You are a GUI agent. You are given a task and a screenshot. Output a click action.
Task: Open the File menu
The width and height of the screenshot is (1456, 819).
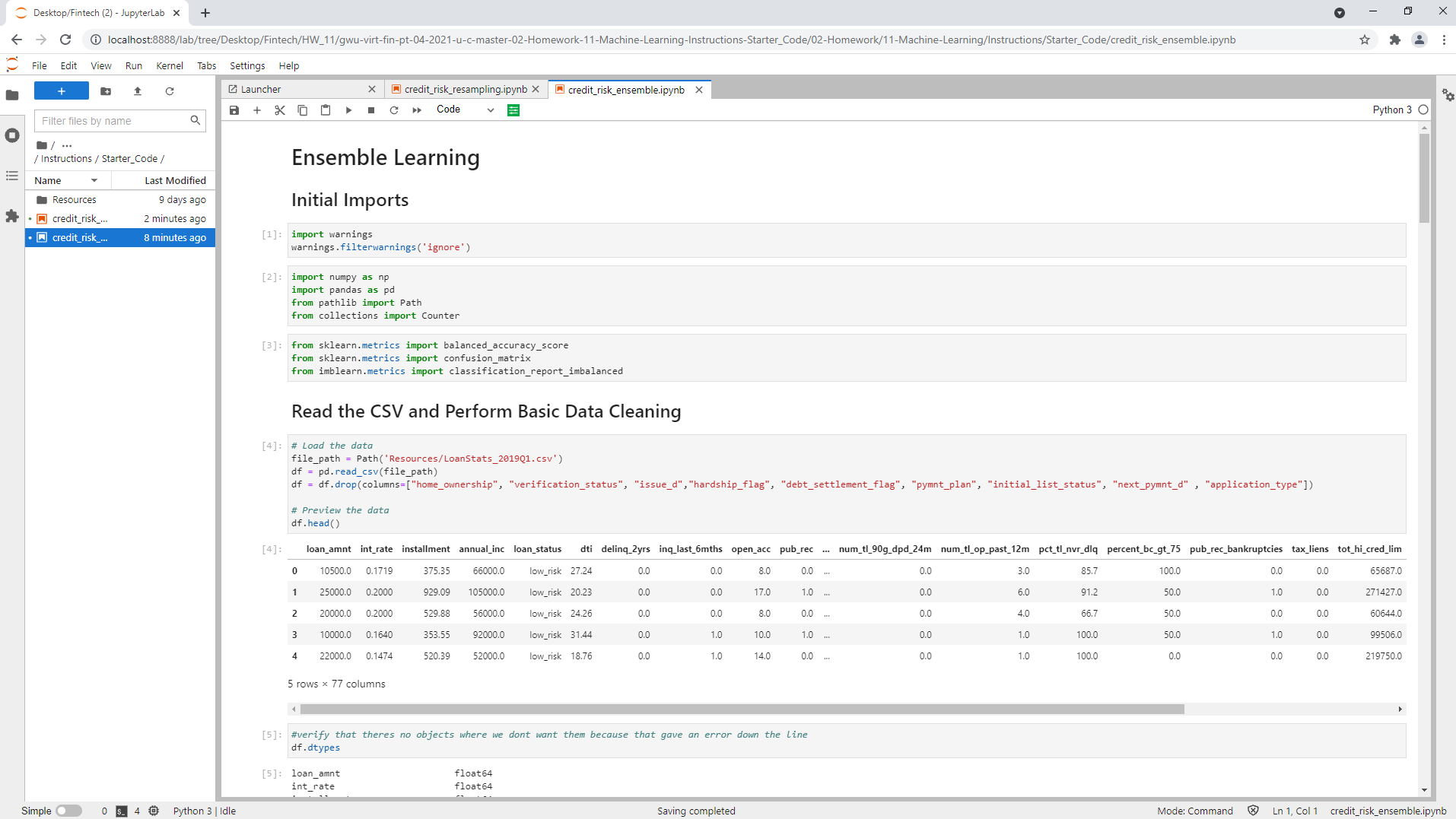[x=40, y=66]
